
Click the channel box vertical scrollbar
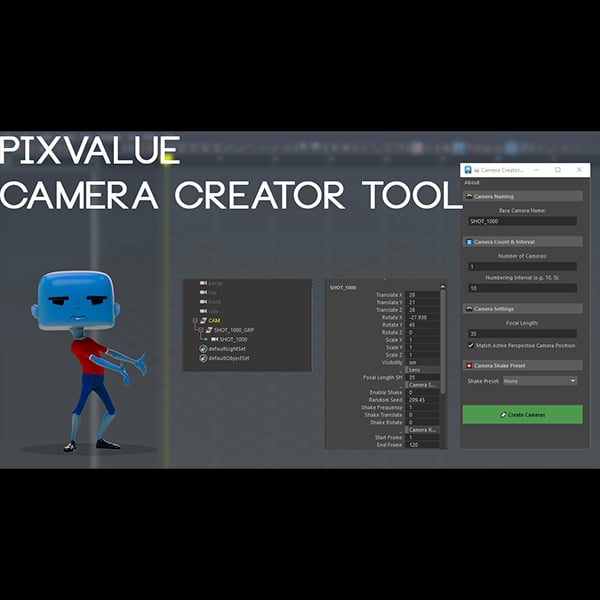coord(443,341)
